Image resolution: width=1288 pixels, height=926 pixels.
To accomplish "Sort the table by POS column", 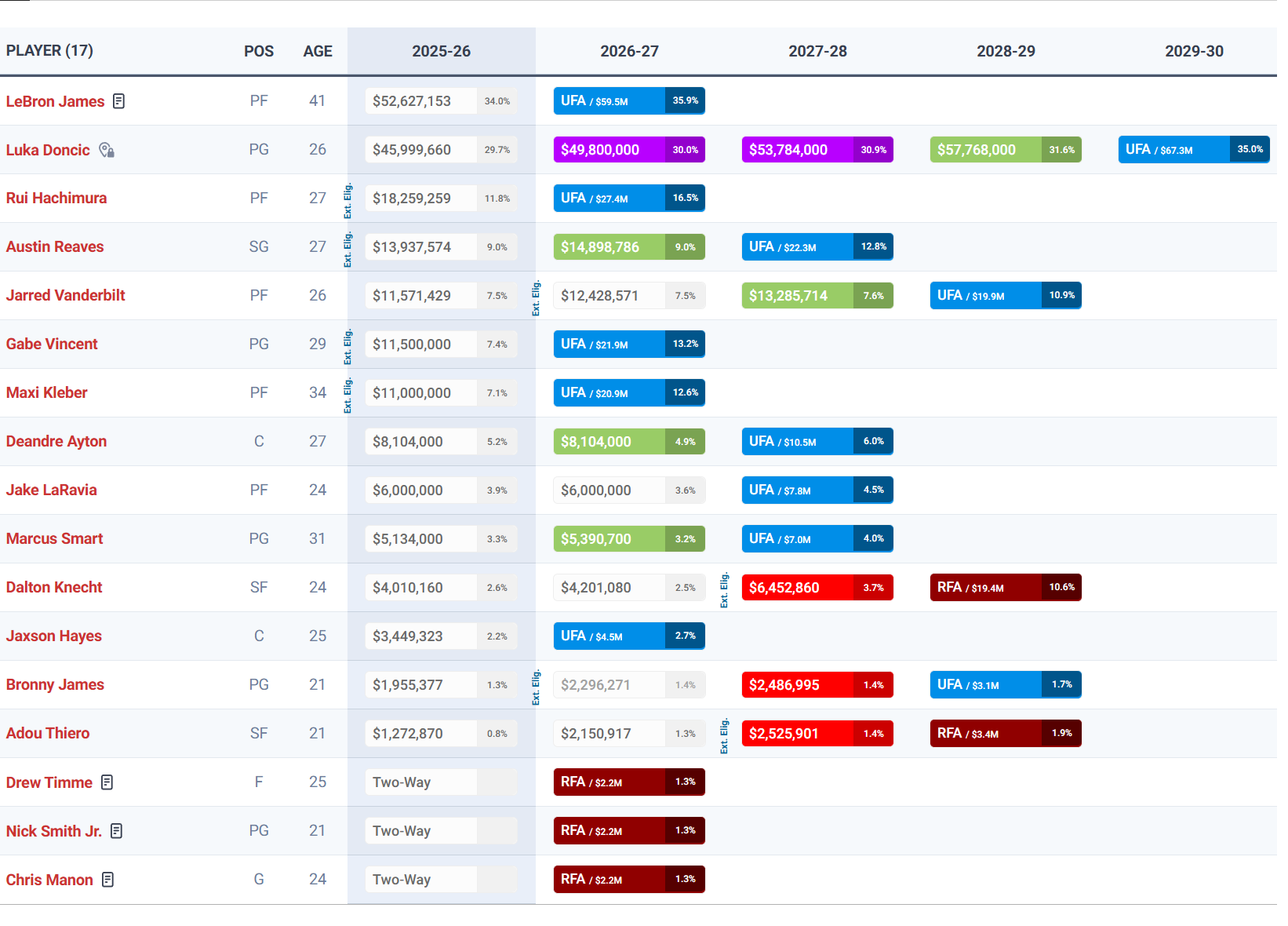I will (259, 52).
